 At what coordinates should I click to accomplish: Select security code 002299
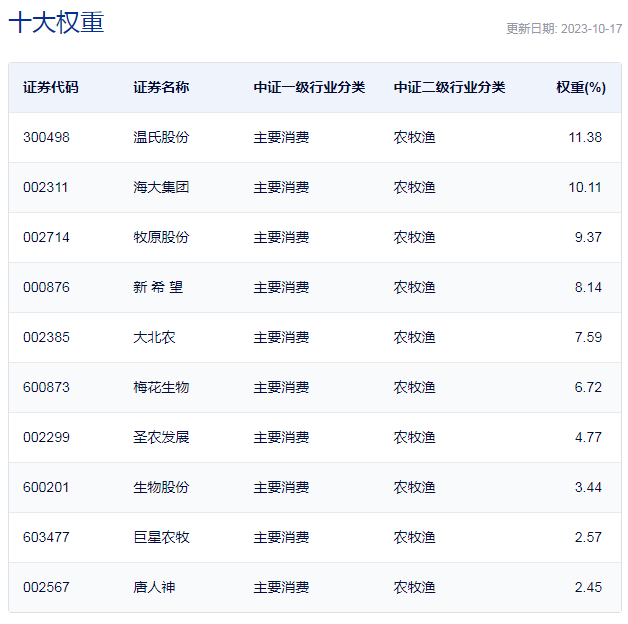click(x=46, y=437)
